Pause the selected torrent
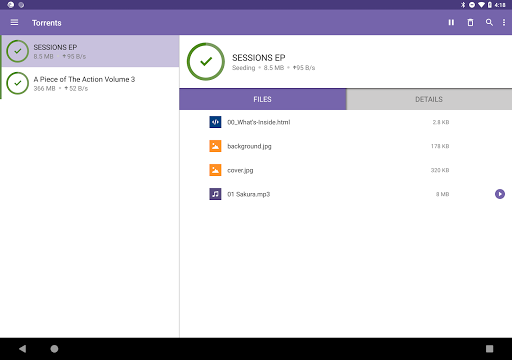The image size is (512, 360). pos(451,22)
